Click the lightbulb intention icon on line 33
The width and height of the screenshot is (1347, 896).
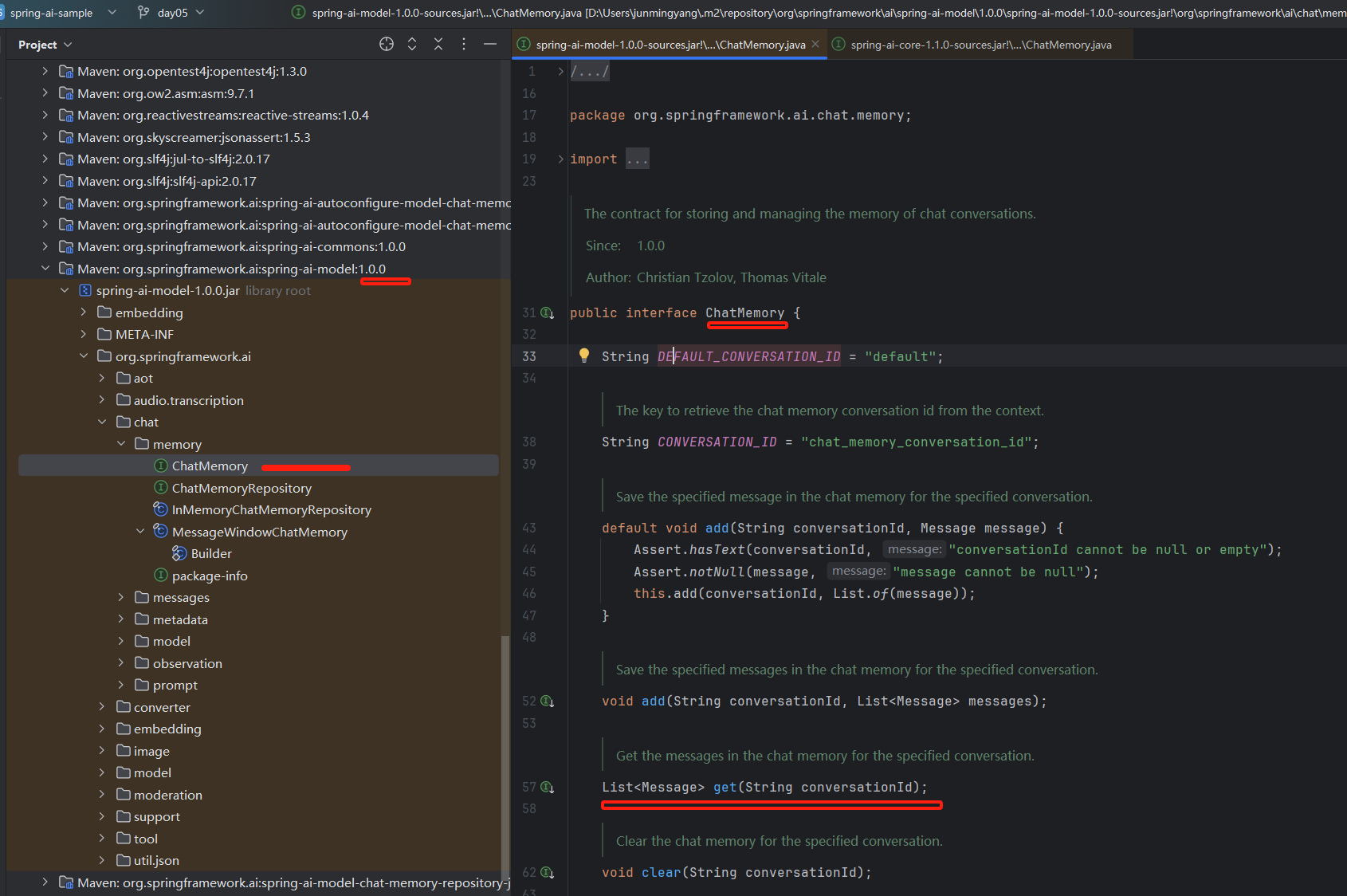click(x=584, y=356)
